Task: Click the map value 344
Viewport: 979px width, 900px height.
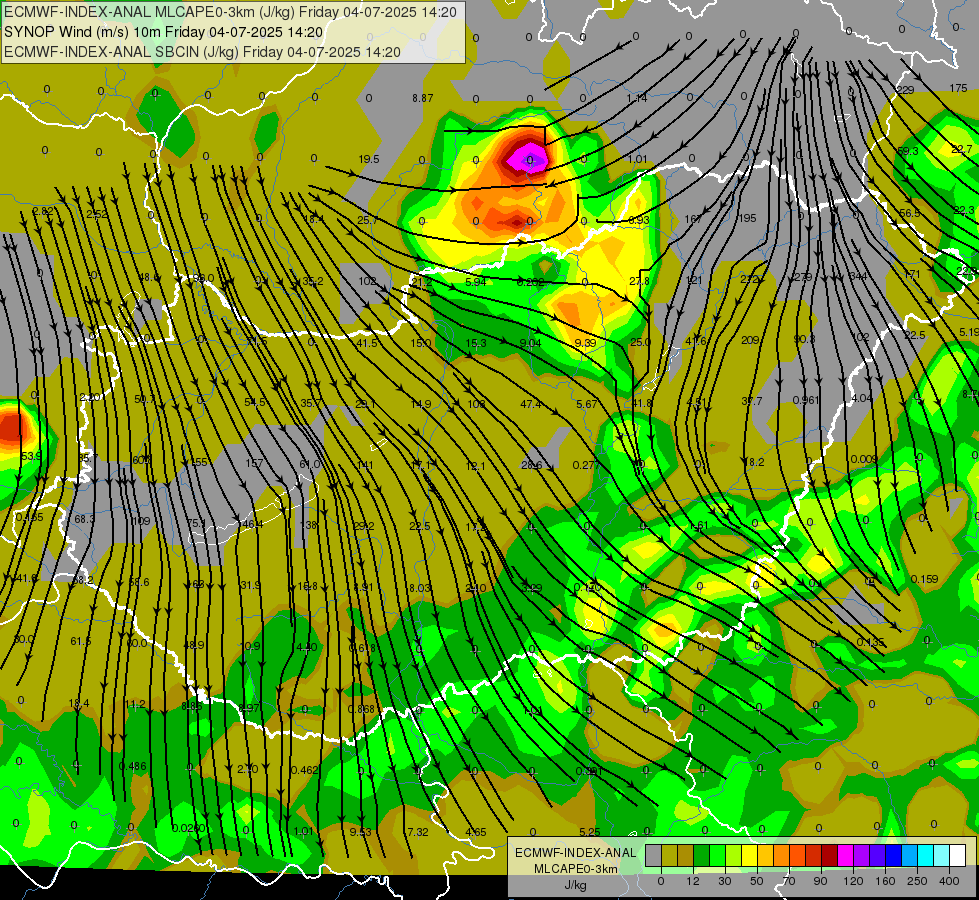Action: coord(858,276)
